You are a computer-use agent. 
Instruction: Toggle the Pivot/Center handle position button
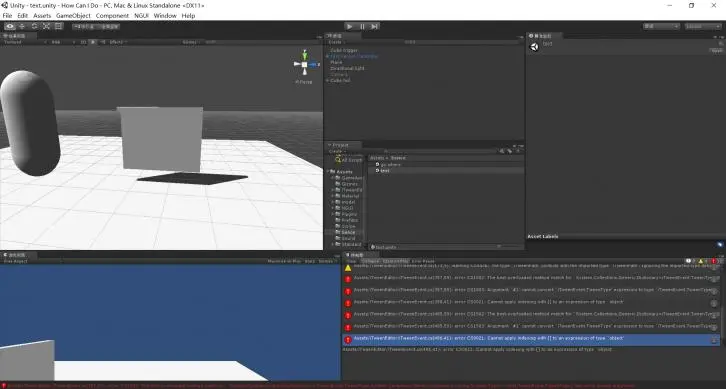tap(84, 26)
